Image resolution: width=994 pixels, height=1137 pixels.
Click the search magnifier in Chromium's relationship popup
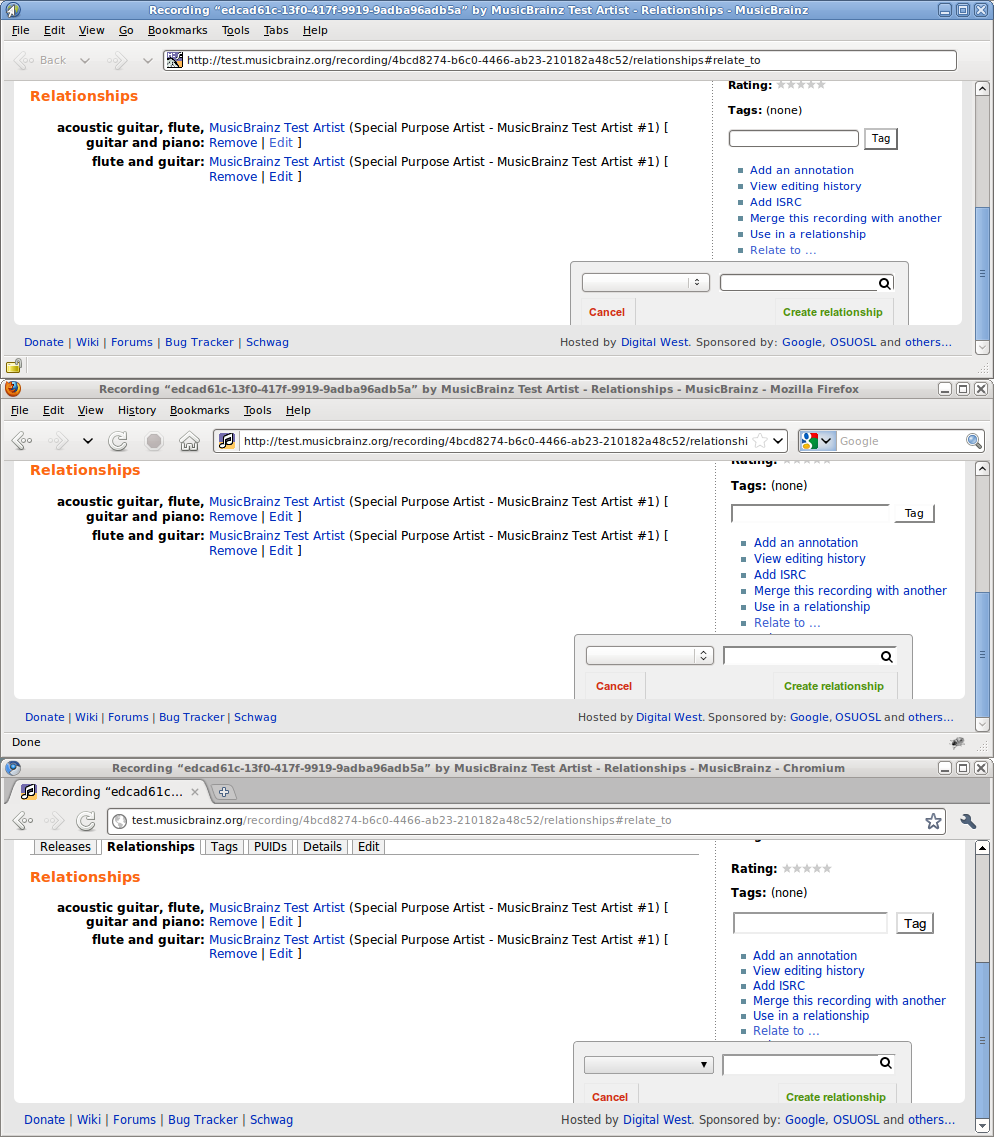point(885,1064)
